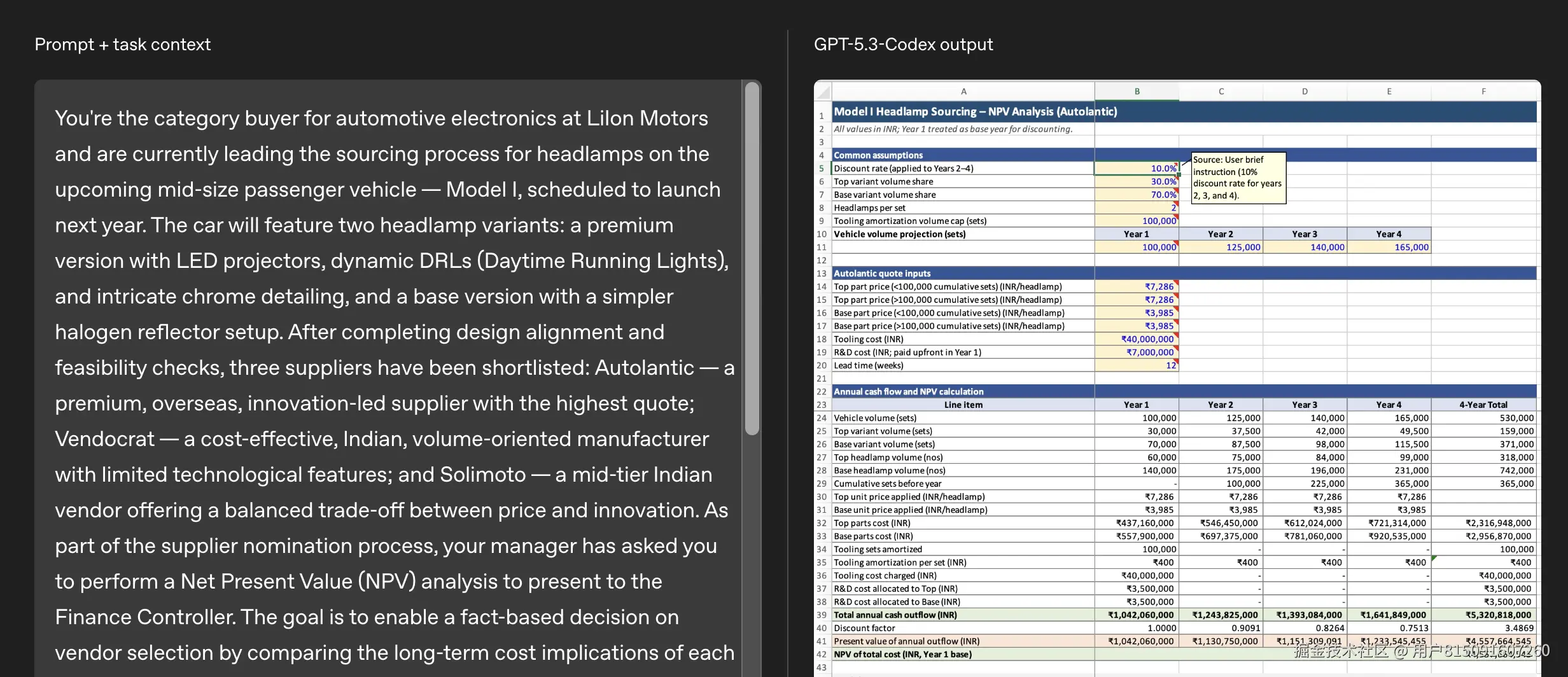
Task: Click the 'Headlamps per set' label
Action: (x=869, y=208)
